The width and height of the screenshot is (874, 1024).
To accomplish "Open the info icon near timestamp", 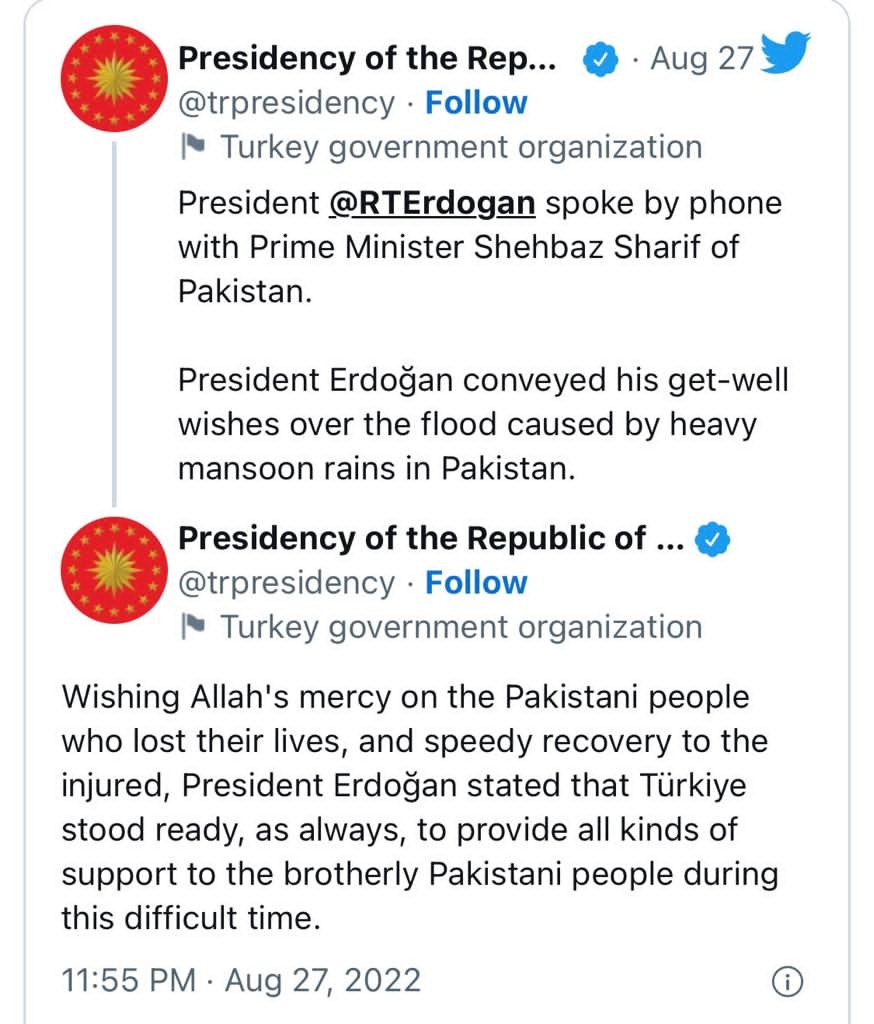I will [x=787, y=982].
